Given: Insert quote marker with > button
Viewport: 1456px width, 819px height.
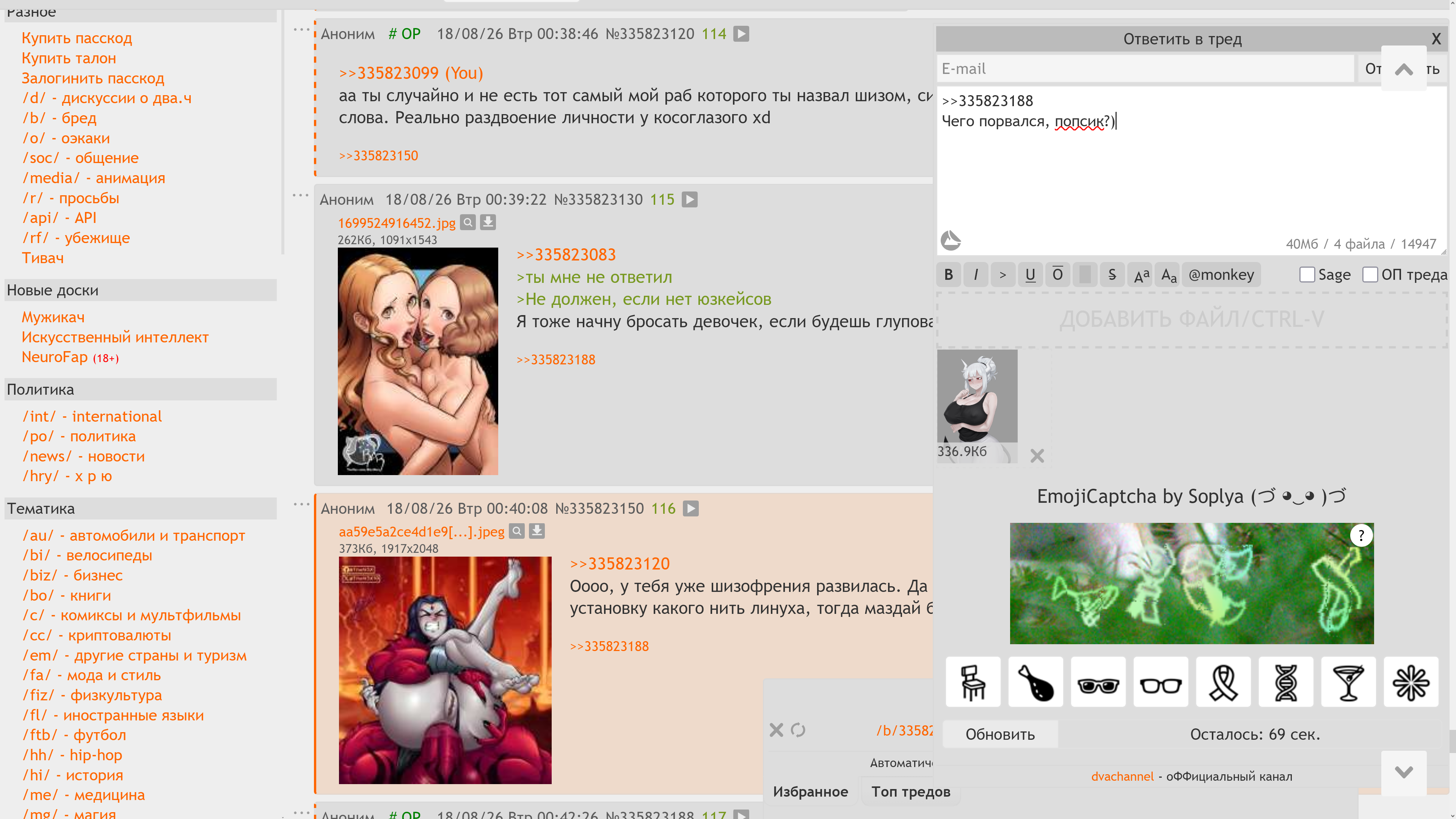Looking at the screenshot, I should point(1003,275).
